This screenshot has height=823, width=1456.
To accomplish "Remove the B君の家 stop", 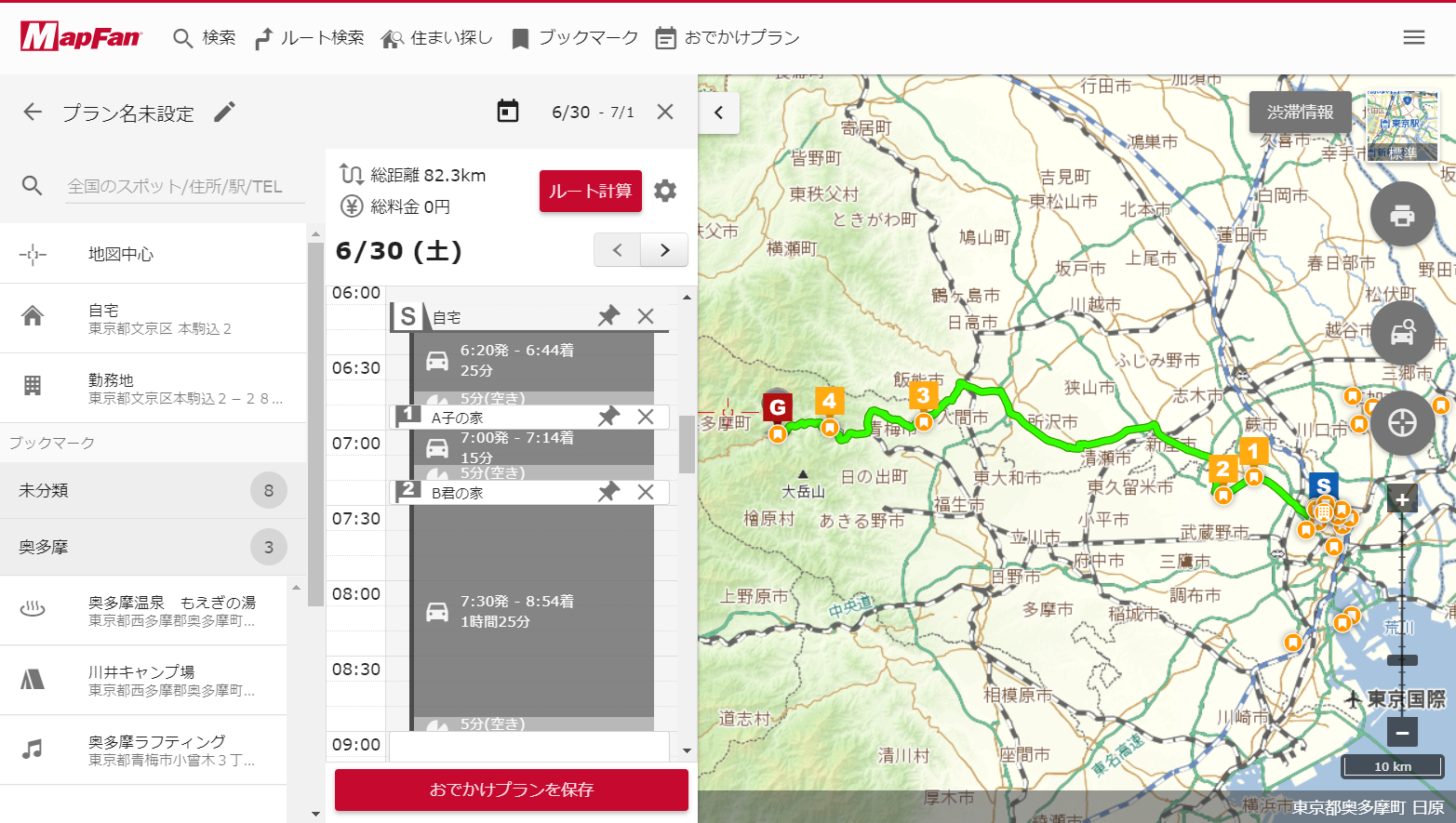I will 646,492.
